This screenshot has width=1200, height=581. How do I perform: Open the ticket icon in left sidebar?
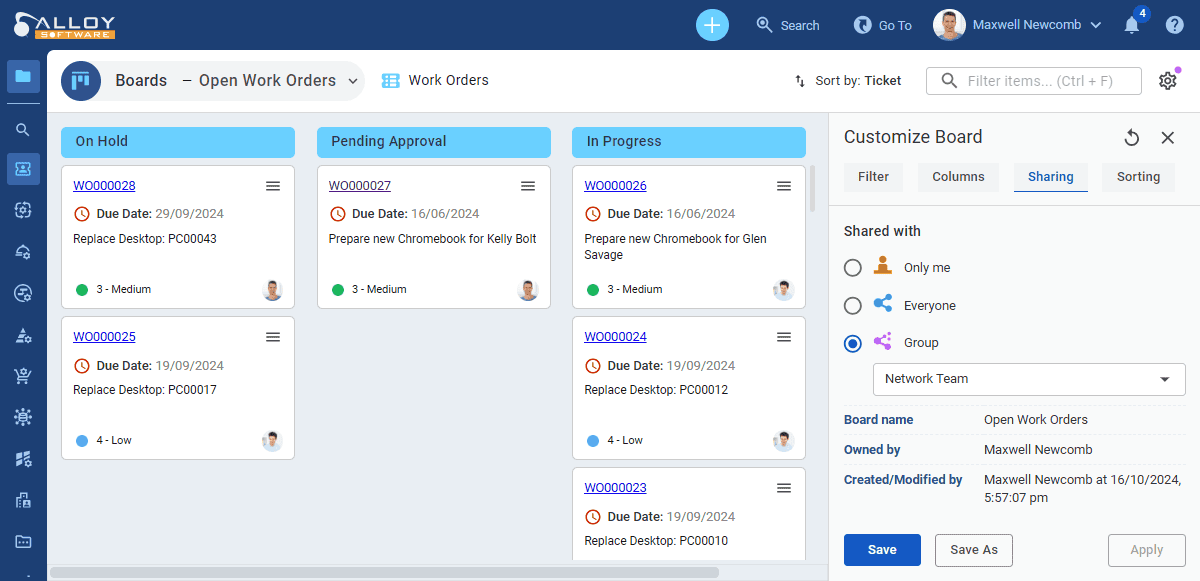click(x=23, y=169)
